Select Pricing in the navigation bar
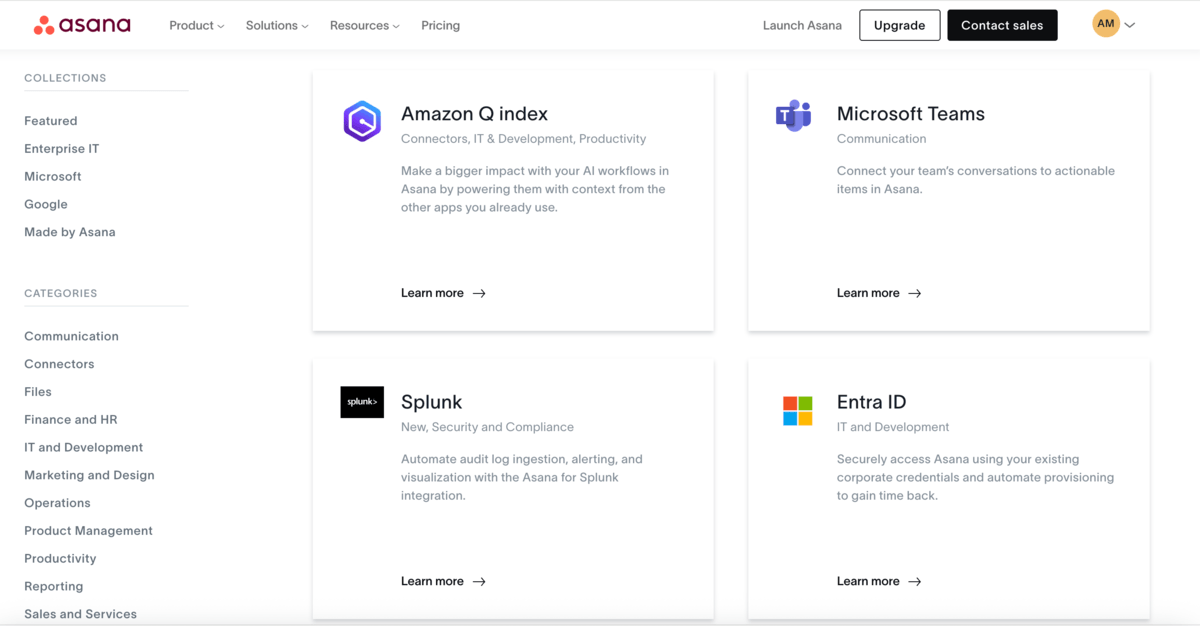The width and height of the screenshot is (1200, 626). point(440,25)
